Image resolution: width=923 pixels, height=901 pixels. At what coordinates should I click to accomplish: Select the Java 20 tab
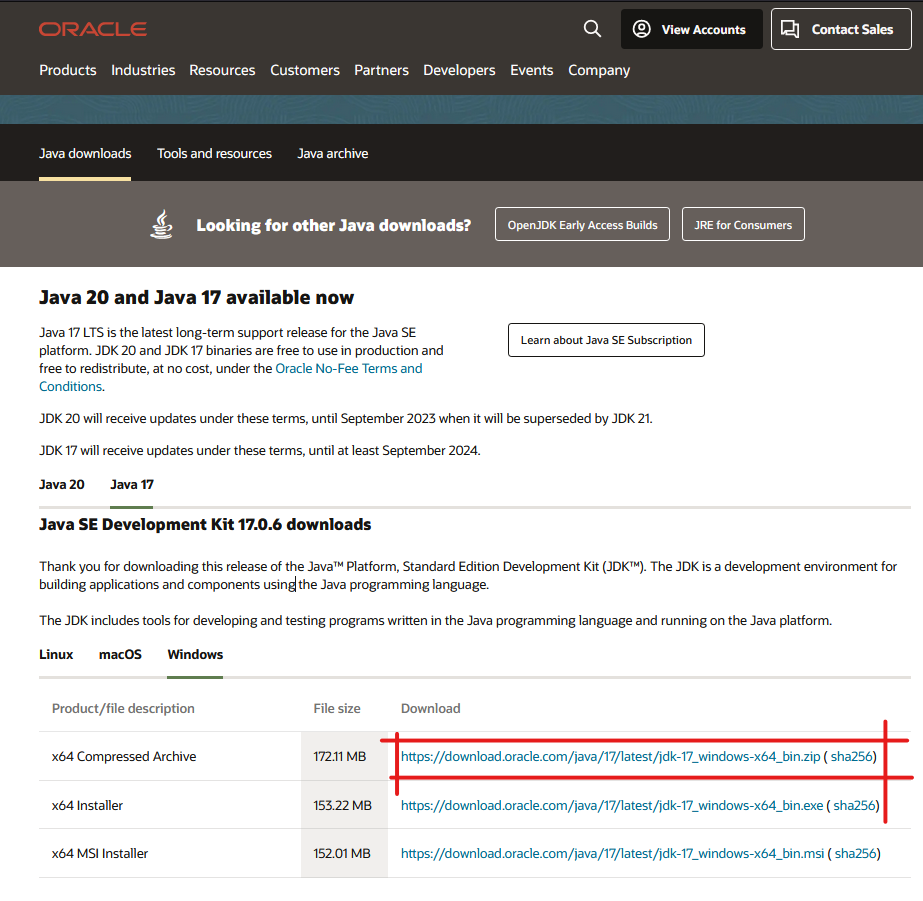[x=62, y=484]
